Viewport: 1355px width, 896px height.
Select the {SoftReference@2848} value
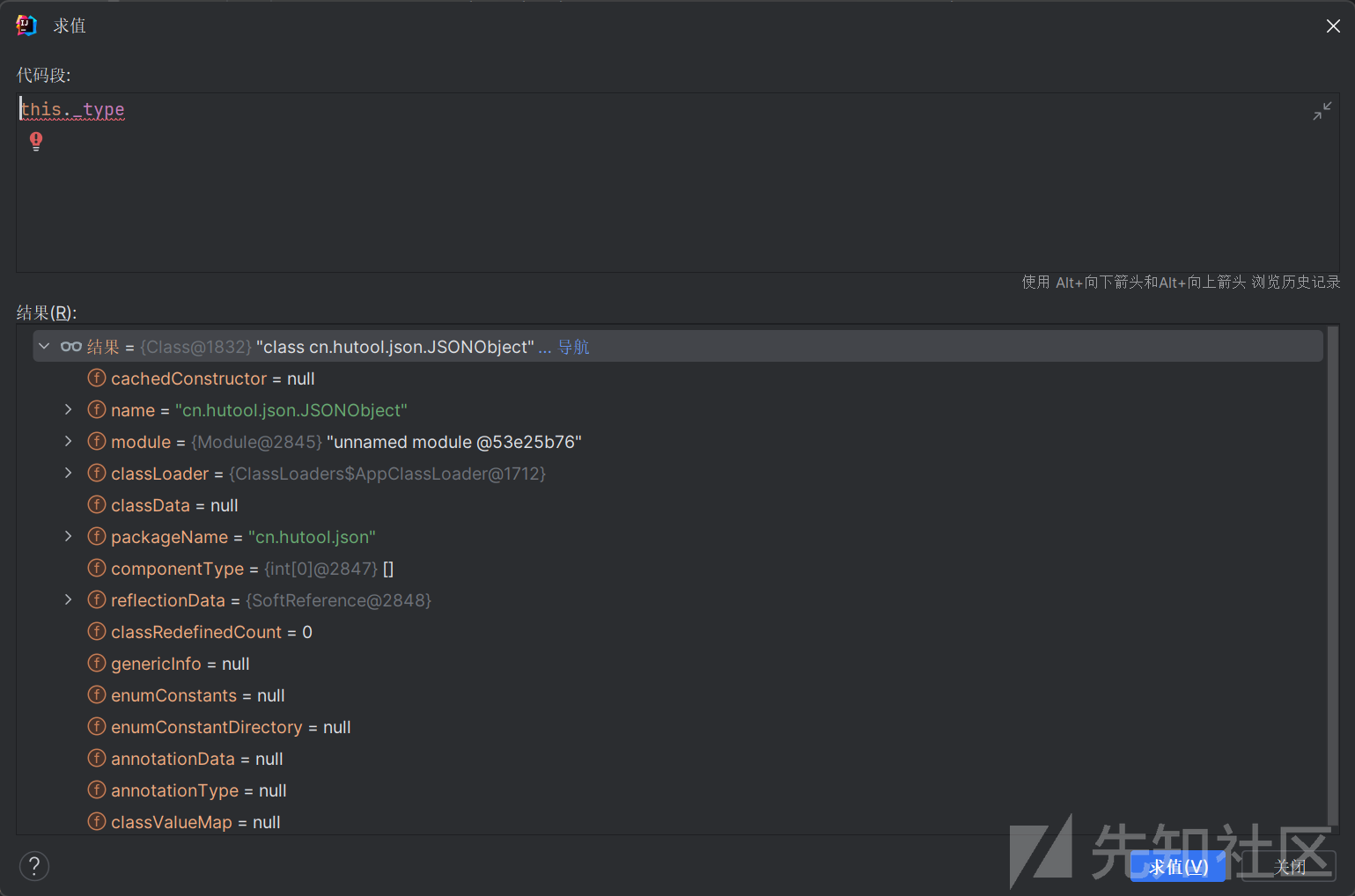pyautogui.click(x=338, y=600)
